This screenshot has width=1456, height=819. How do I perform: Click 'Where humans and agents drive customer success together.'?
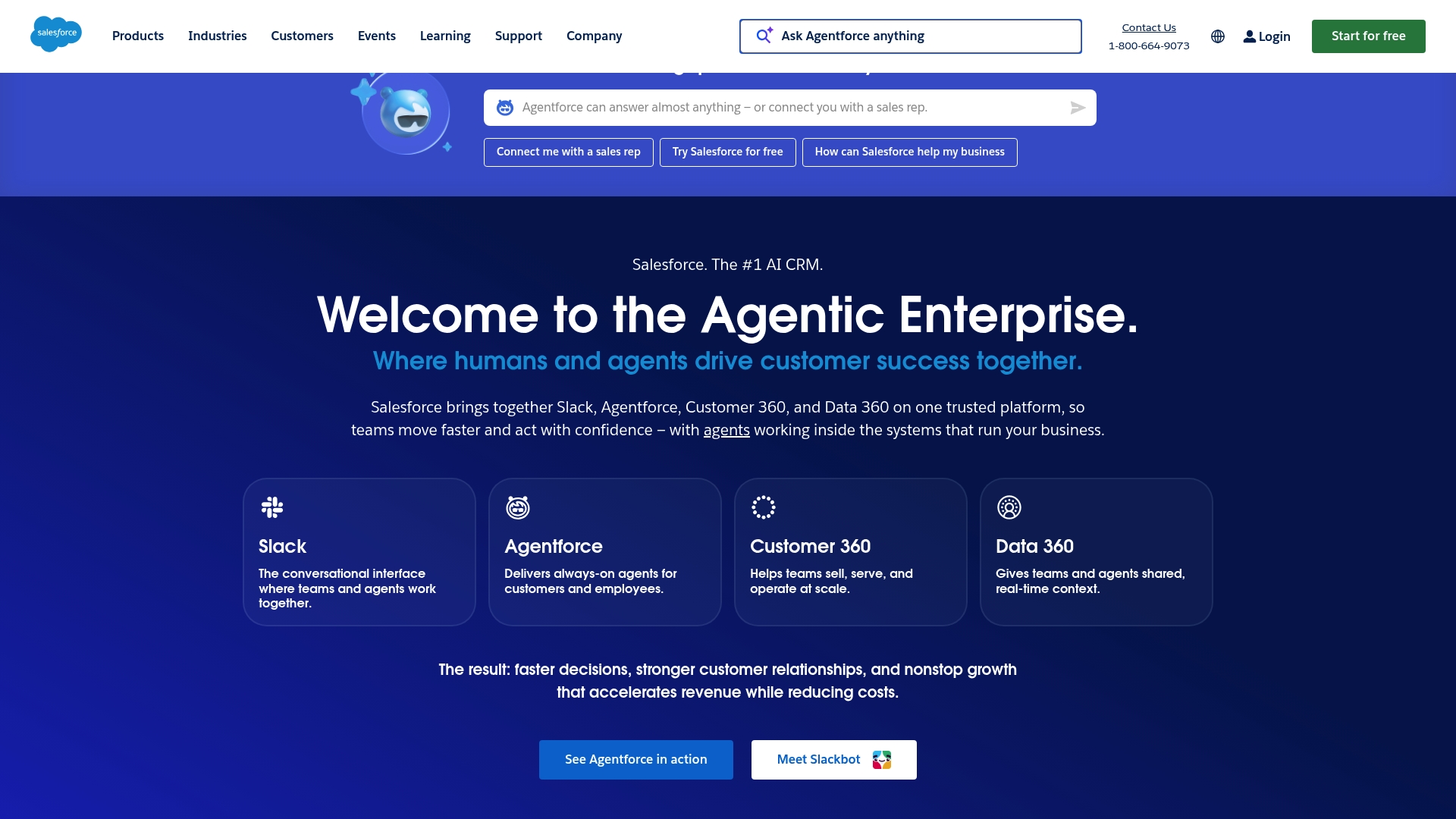[728, 361]
